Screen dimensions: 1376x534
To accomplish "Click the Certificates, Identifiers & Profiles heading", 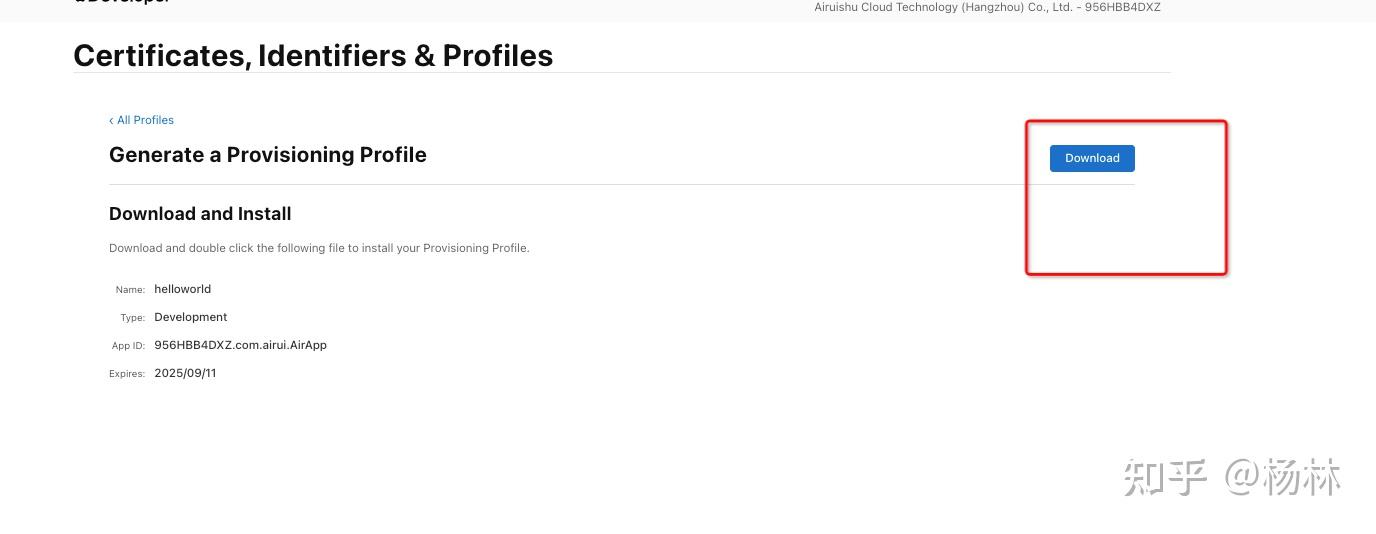I will 313,55.
